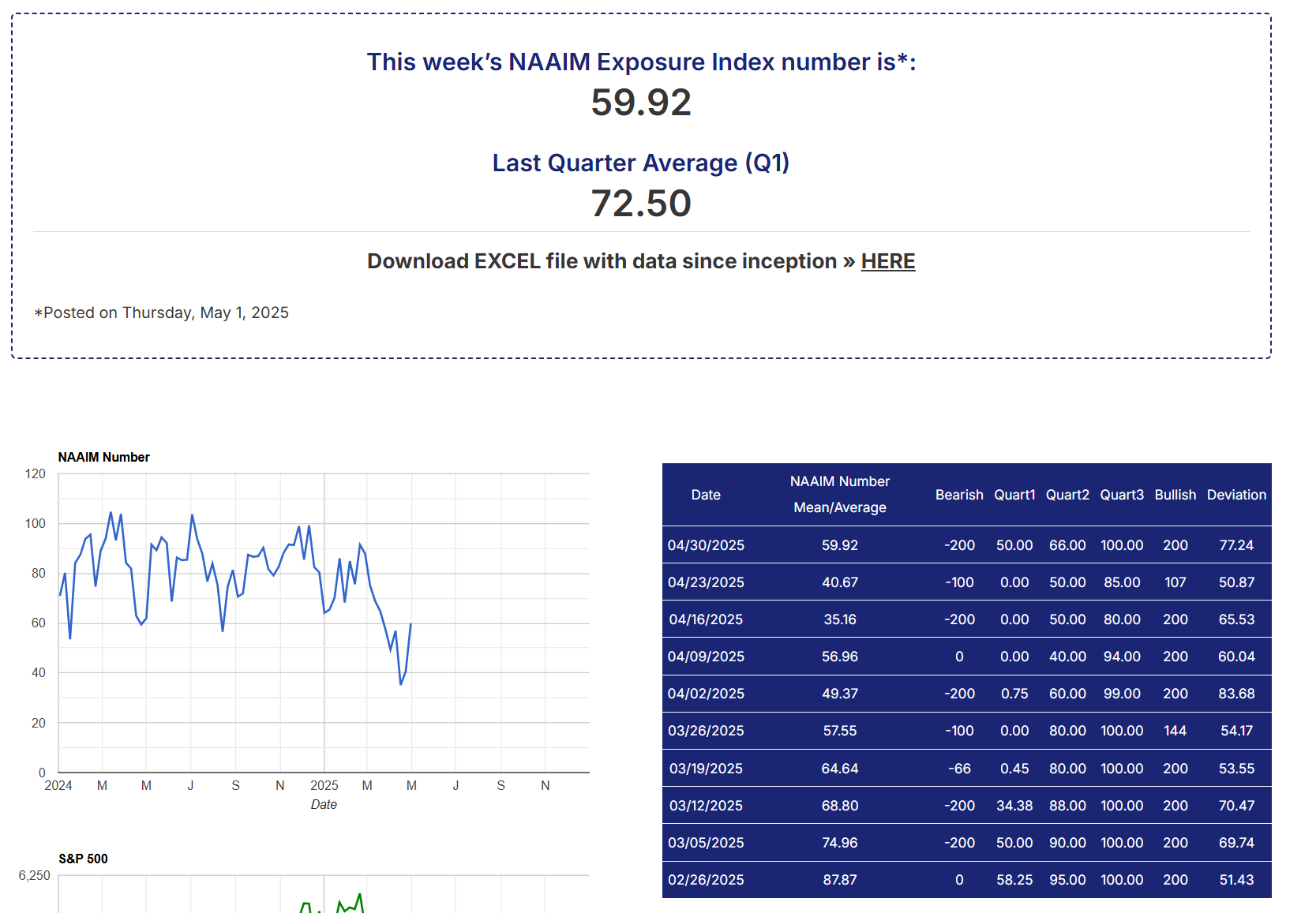Click the 'This week's NAAIM Exposure Index' heading

641,62
